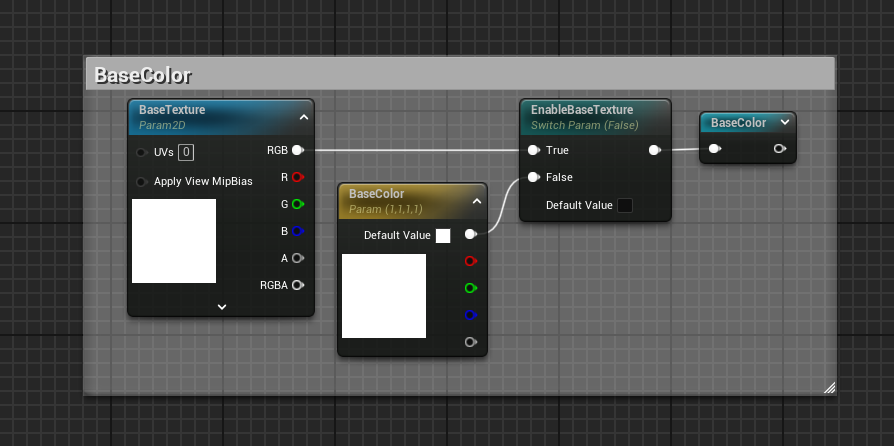Click the A alpha output pin of BaseTexture
894x446 pixels.
click(x=298, y=258)
